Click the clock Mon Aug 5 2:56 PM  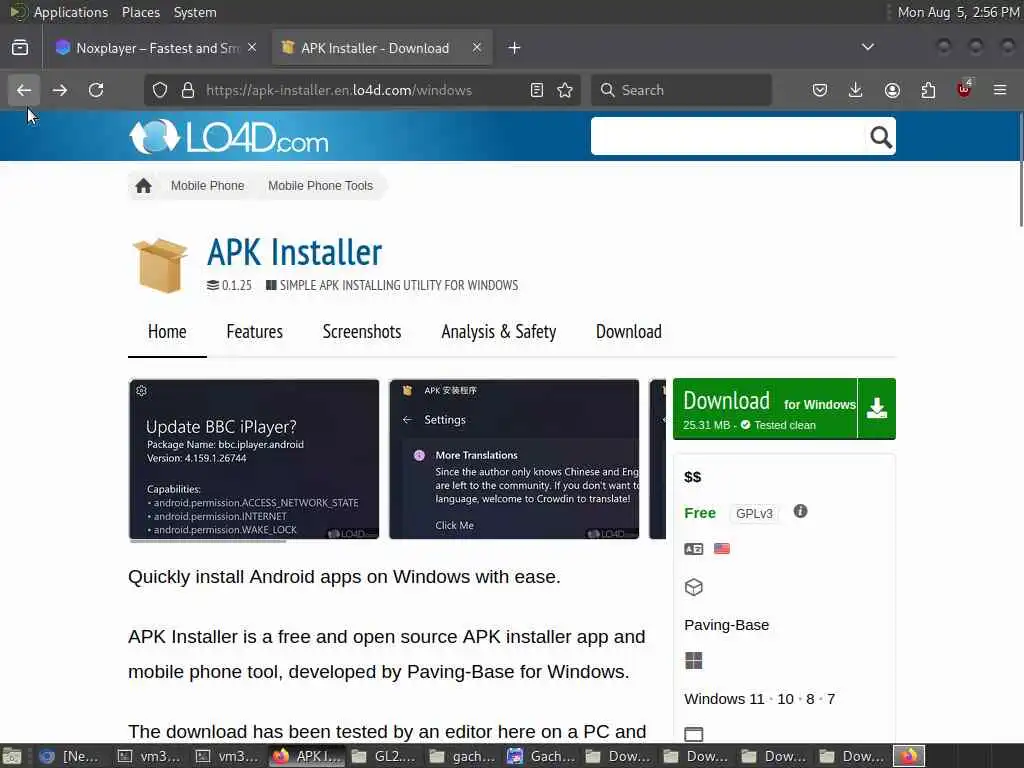(x=958, y=12)
